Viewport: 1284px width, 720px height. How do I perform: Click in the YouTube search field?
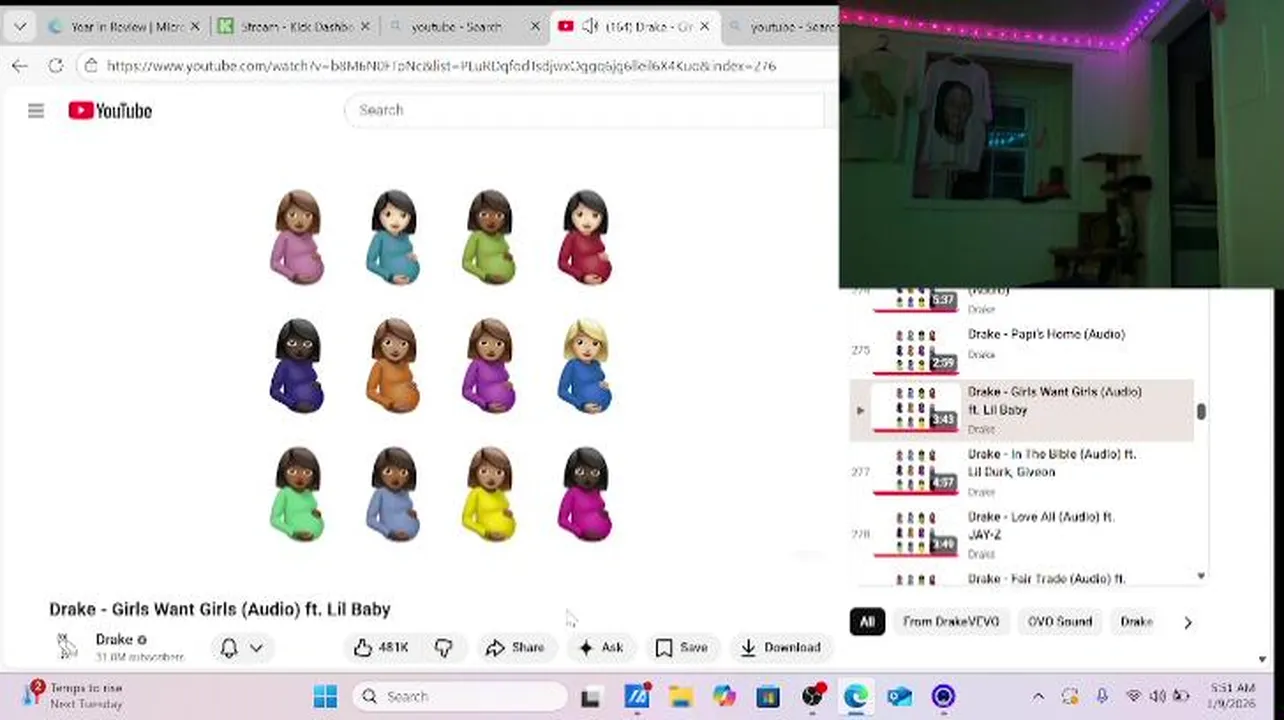point(585,110)
